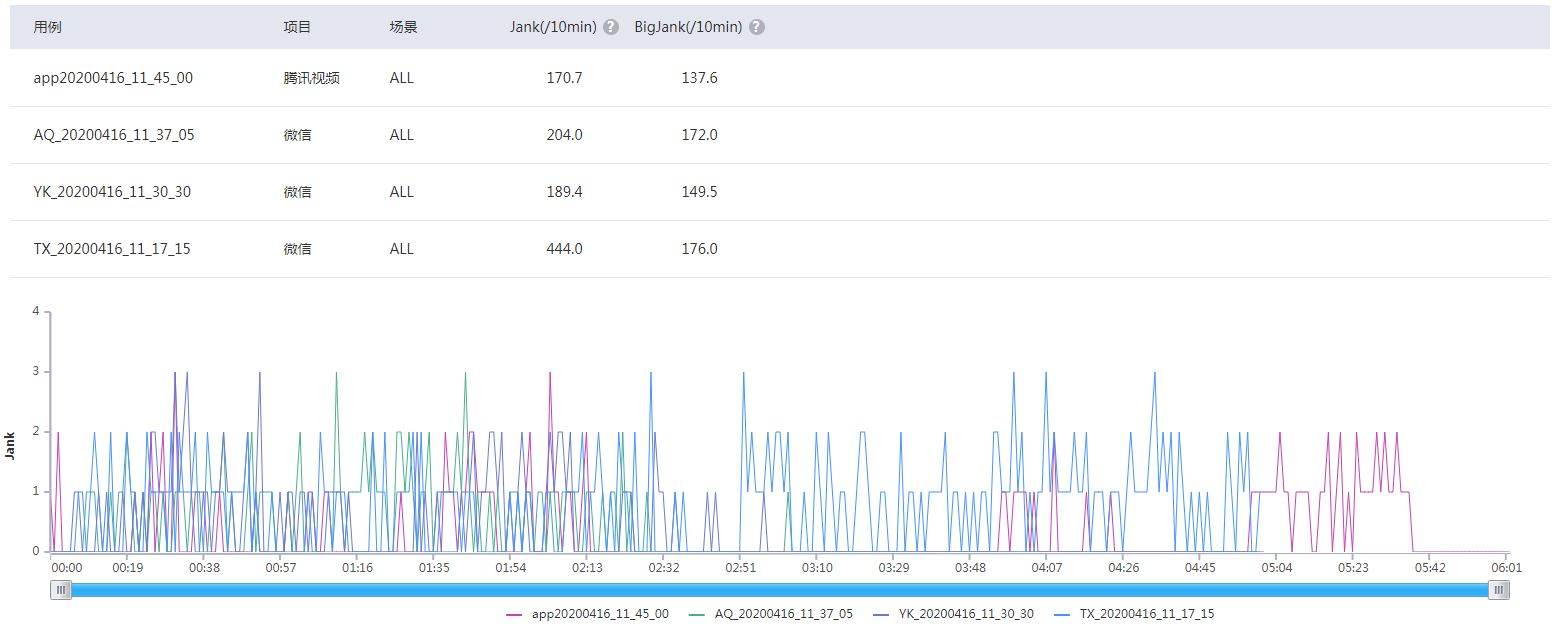Image resolution: width=1564 pixels, height=629 pixels.
Task: Hide the TX_20200416_11_17_15 series in legend
Action: [1135, 614]
